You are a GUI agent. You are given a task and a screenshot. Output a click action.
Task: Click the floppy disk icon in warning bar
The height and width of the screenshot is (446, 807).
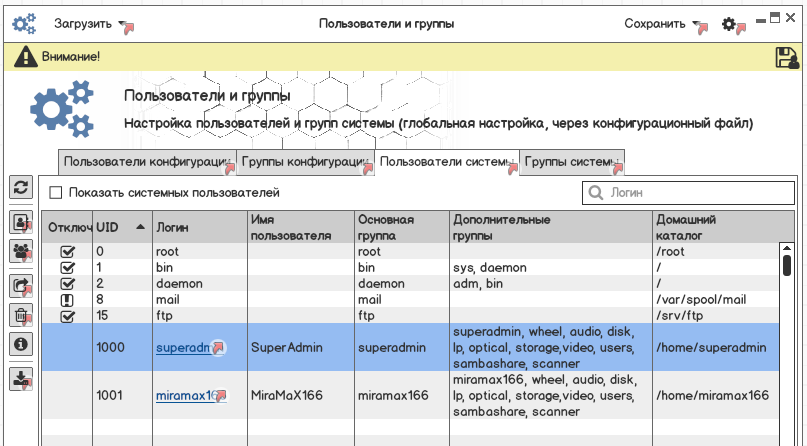click(787, 57)
